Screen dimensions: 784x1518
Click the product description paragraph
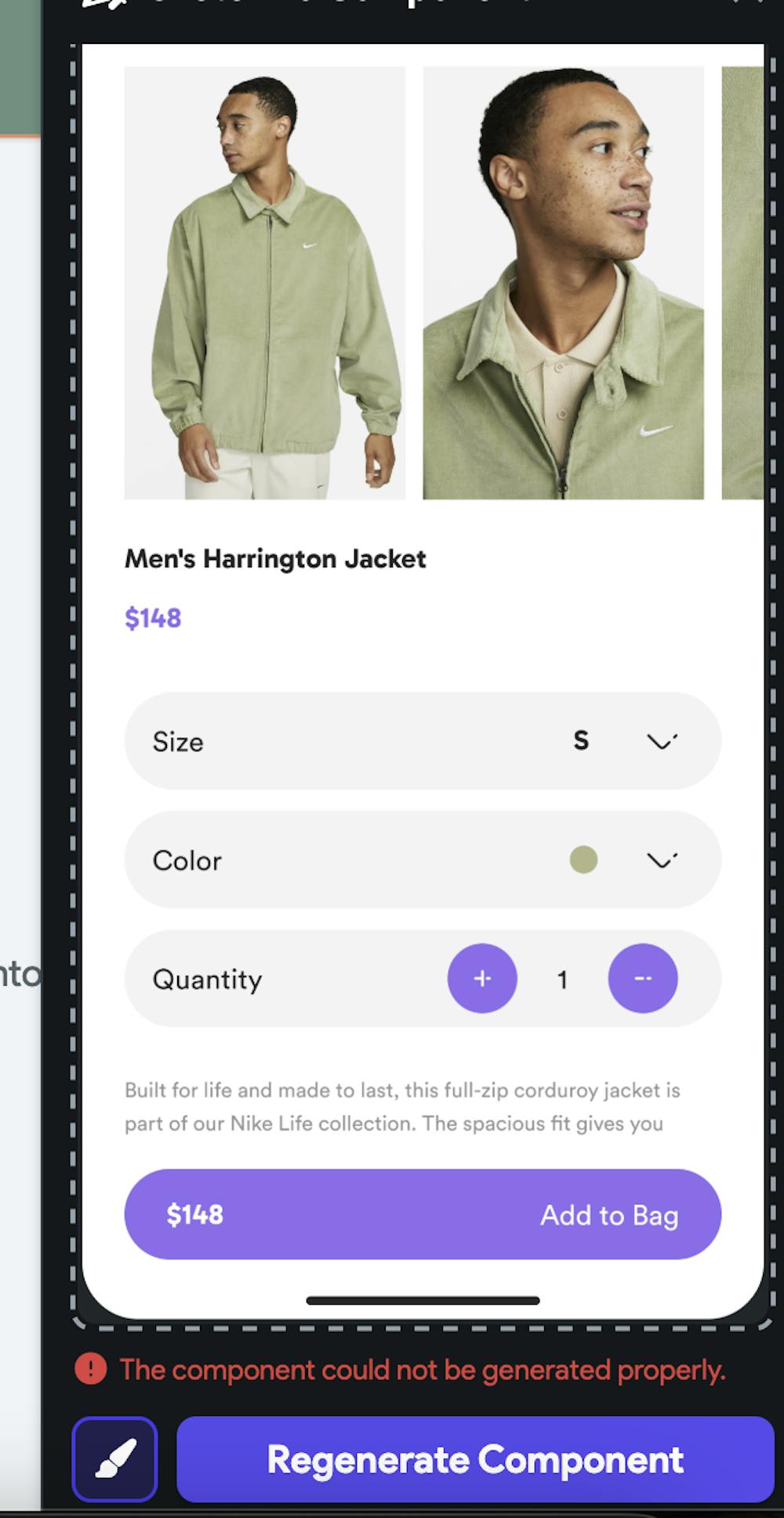click(x=402, y=1106)
